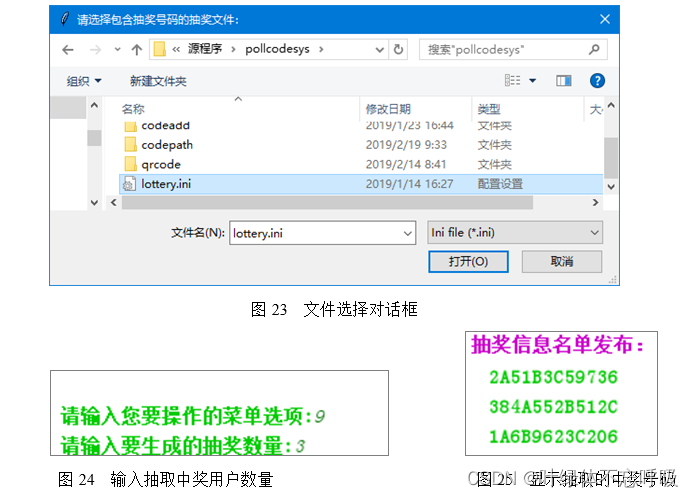
Task: Click the lottery.ini file icon
Action: point(129,184)
